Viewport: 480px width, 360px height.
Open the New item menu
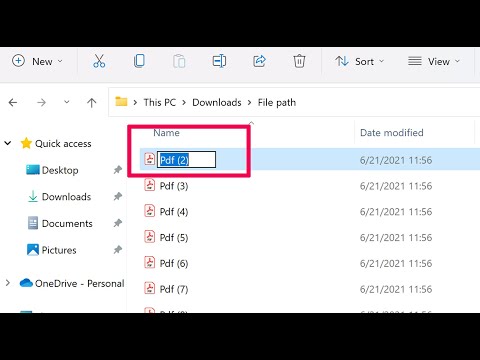pos(37,61)
